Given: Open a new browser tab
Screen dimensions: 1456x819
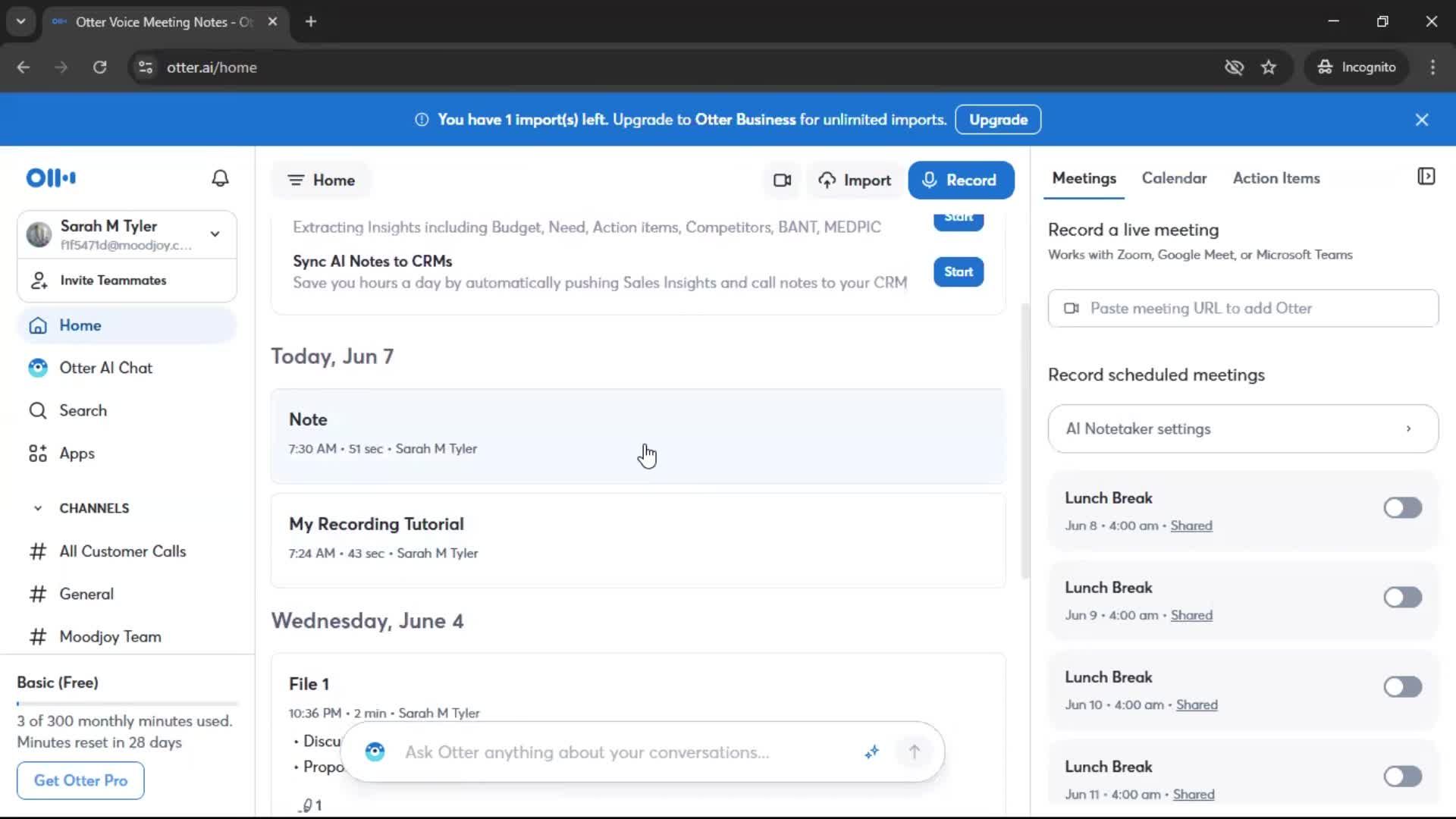Looking at the screenshot, I should pyautogui.click(x=311, y=22).
